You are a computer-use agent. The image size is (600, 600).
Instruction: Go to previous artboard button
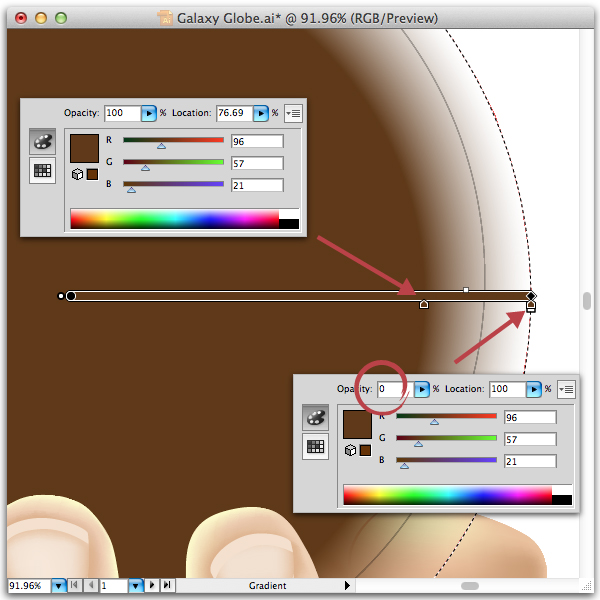tap(91, 585)
